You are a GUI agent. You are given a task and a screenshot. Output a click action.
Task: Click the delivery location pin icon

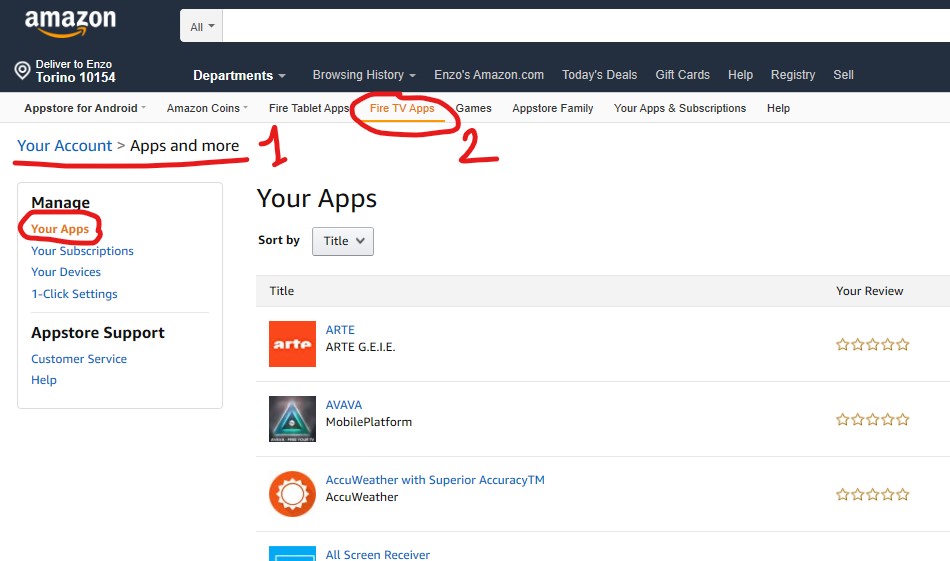click(x=22, y=71)
